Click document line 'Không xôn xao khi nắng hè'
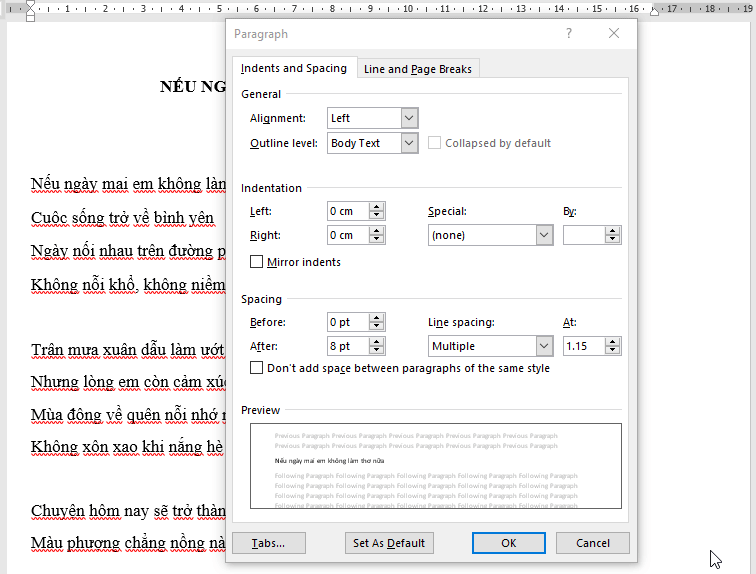 (127, 447)
